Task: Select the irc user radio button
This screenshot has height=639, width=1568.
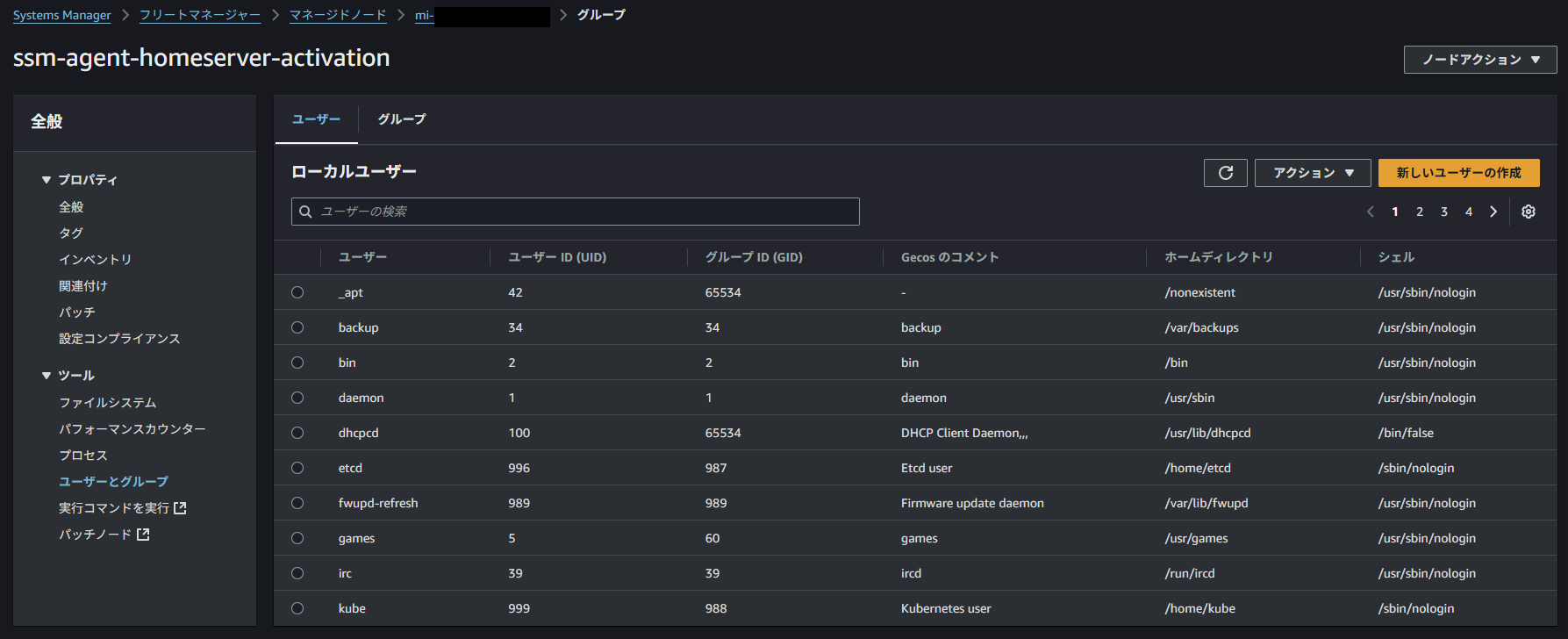Action: [297, 573]
